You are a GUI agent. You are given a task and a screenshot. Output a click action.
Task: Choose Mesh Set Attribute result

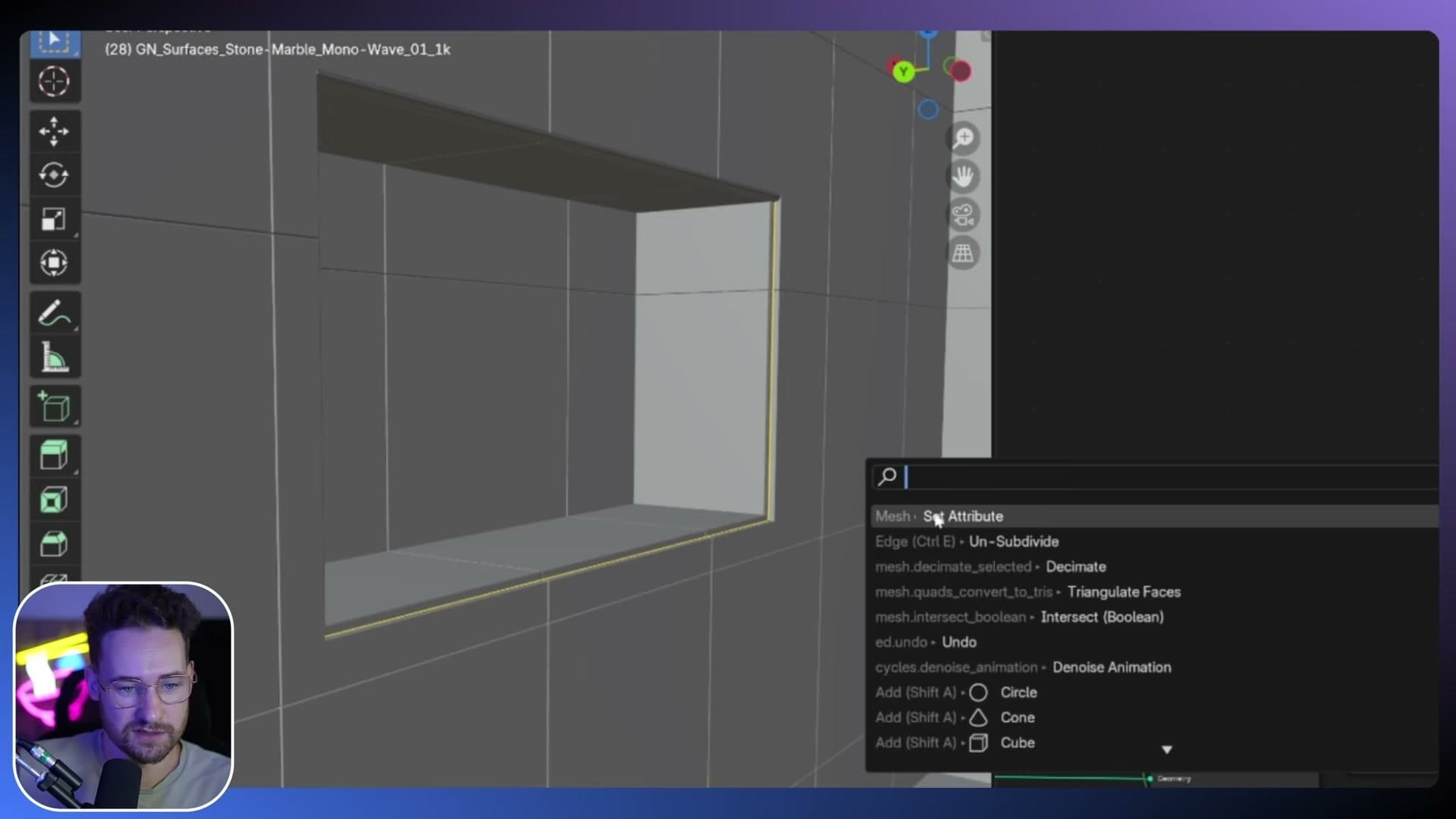(1155, 516)
